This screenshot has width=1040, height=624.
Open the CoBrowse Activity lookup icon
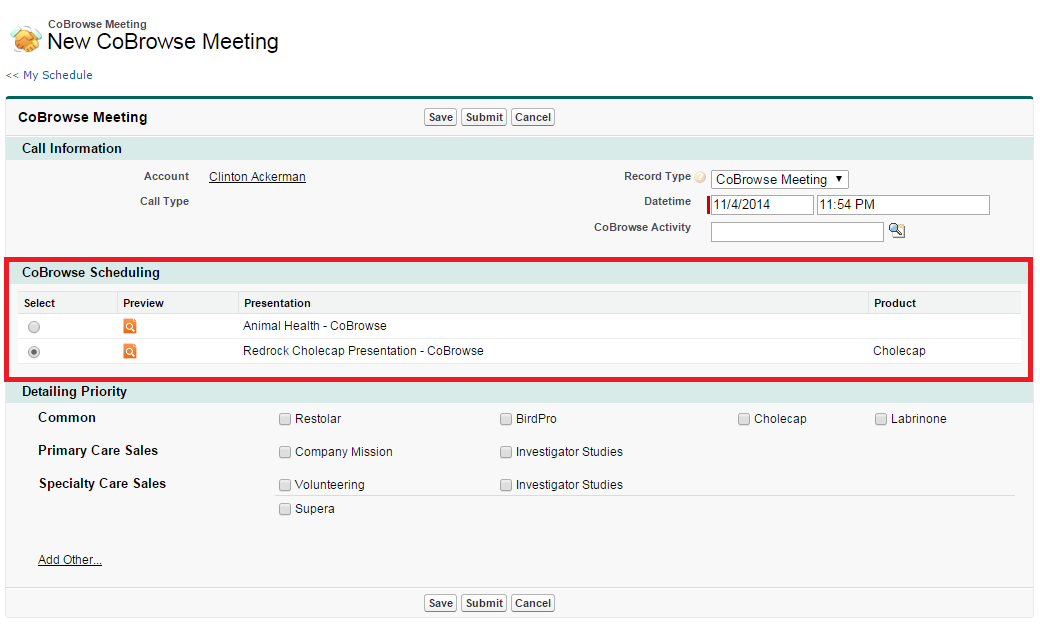pos(897,231)
